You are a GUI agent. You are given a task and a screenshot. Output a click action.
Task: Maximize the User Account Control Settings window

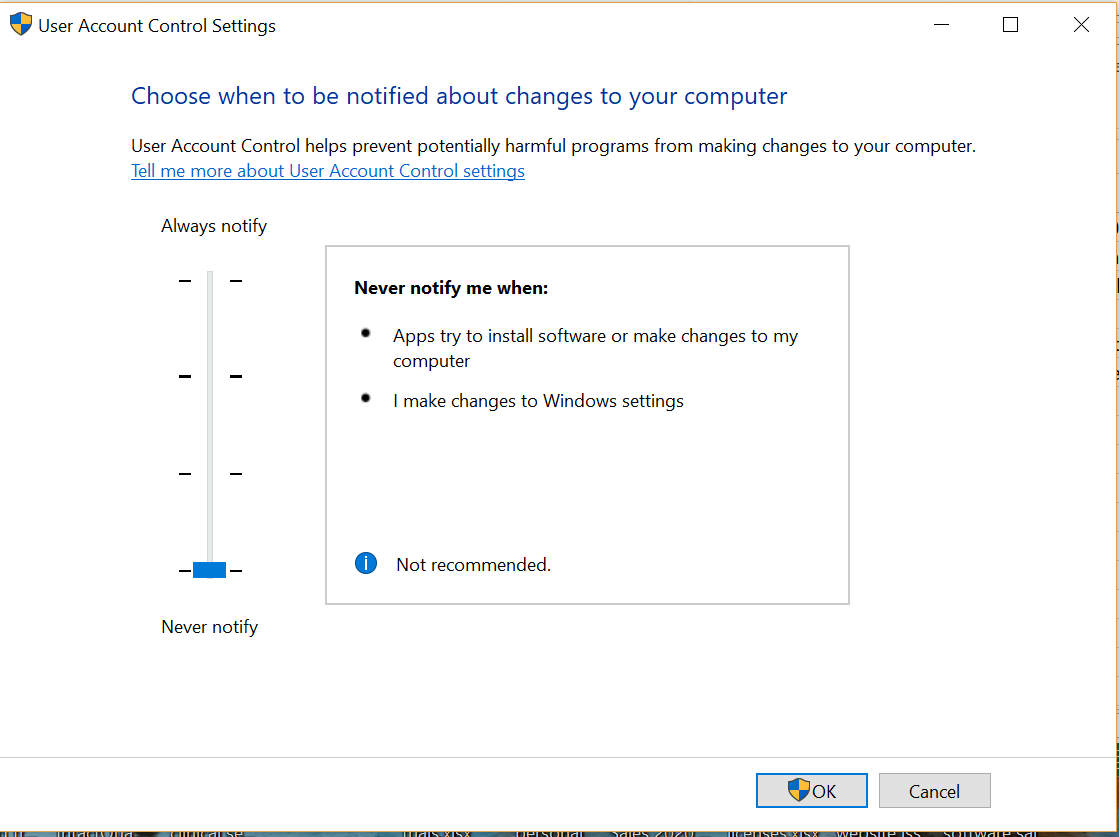point(1011,25)
